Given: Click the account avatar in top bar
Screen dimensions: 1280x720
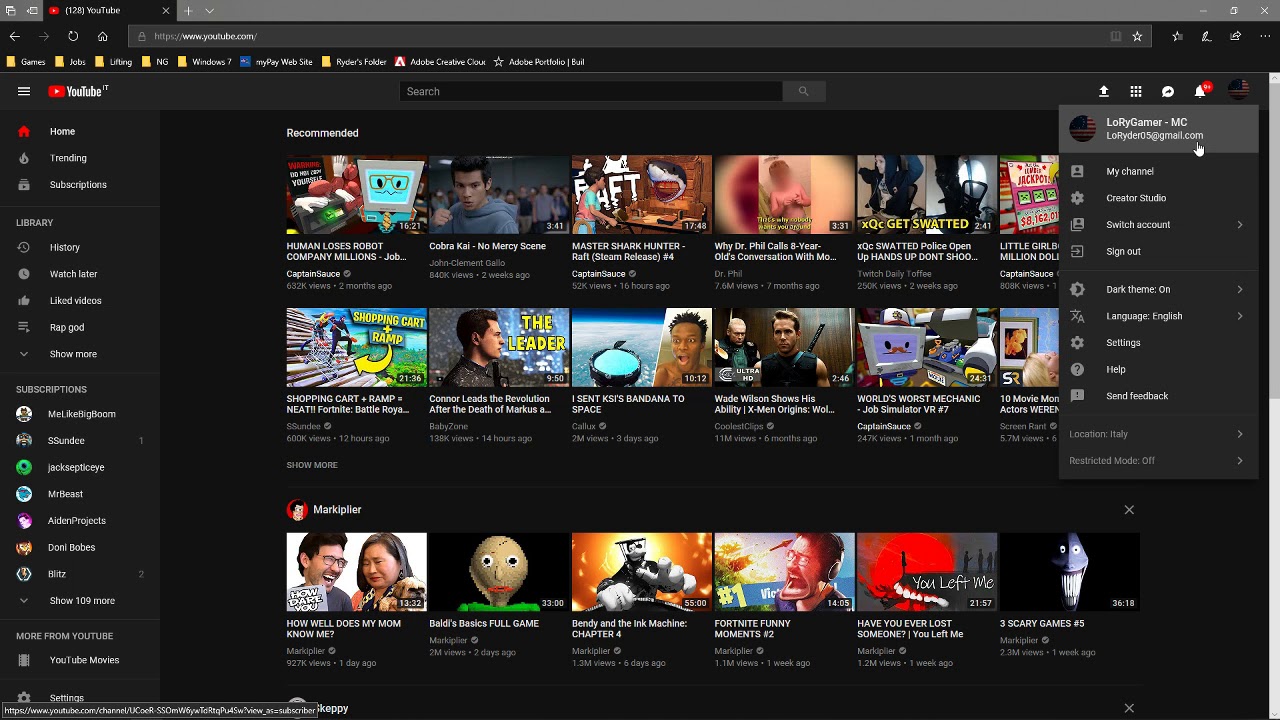Looking at the screenshot, I should [x=1238, y=91].
